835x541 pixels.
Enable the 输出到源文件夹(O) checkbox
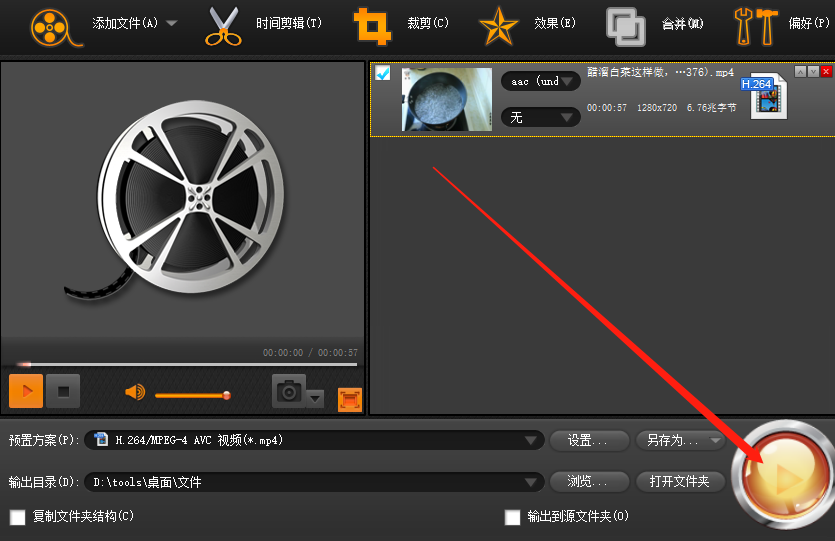point(512,517)
